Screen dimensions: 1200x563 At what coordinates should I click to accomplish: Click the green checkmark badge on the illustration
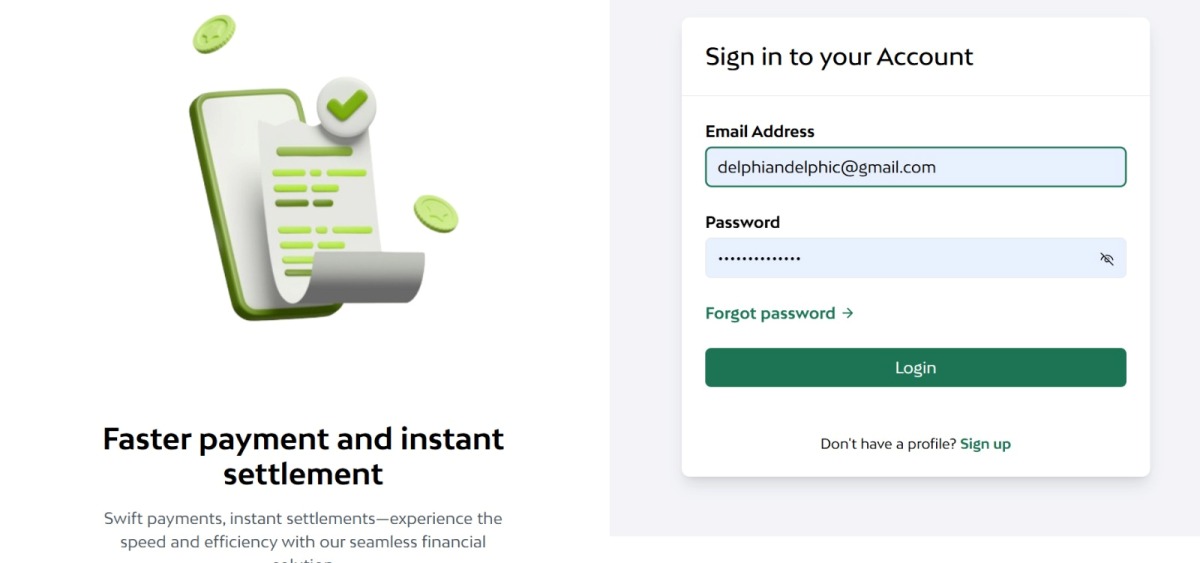coord(347,105)
